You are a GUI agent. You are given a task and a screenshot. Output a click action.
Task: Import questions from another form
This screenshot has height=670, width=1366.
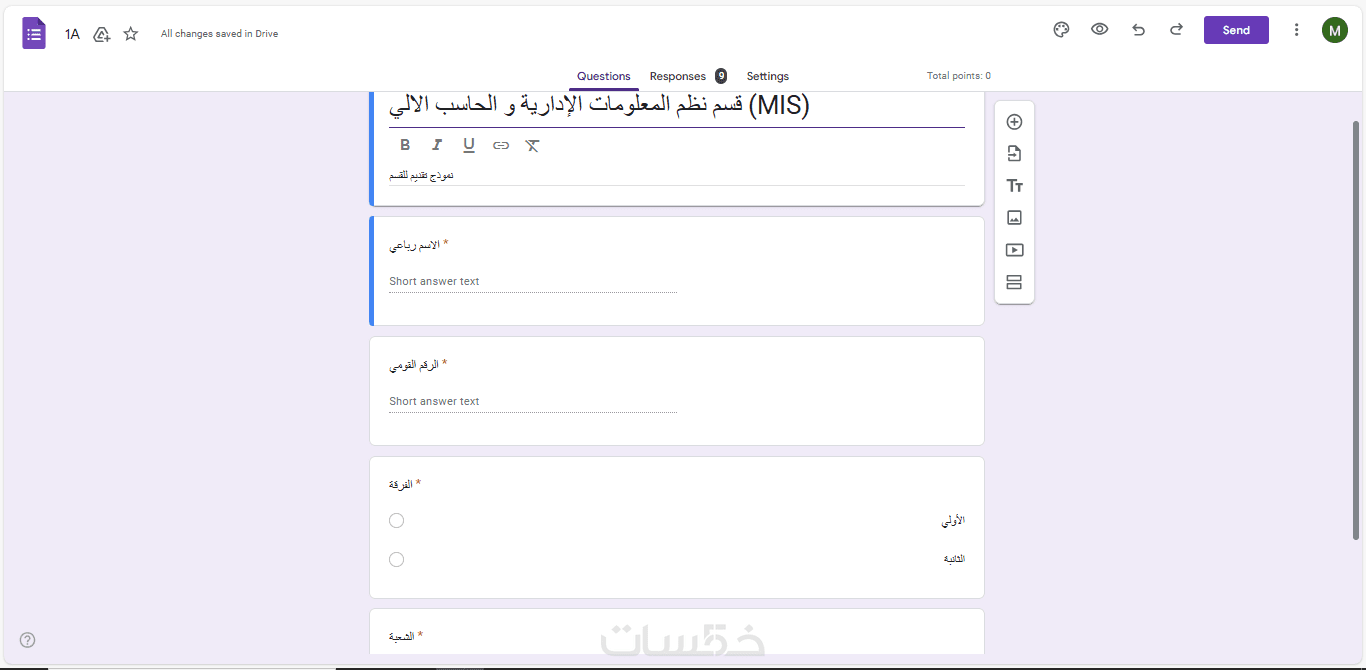click(1014, 154)
